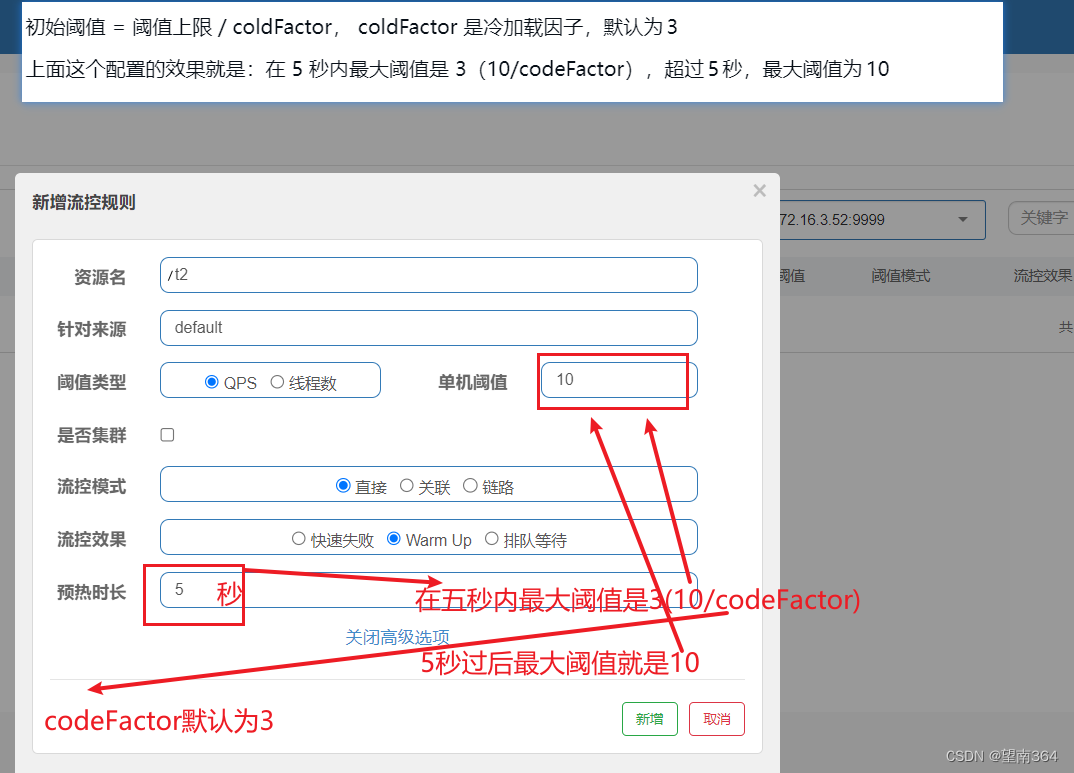
Task: Click the 新增 confirm button
Action: pos(649,718)
